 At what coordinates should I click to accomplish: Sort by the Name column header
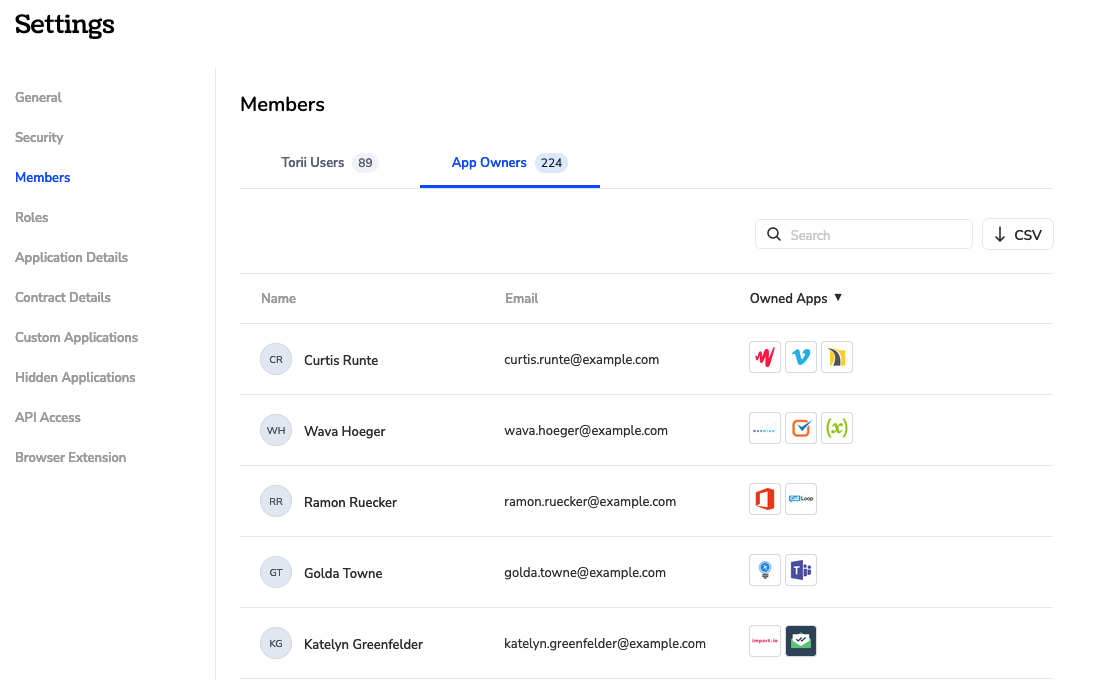278,298
